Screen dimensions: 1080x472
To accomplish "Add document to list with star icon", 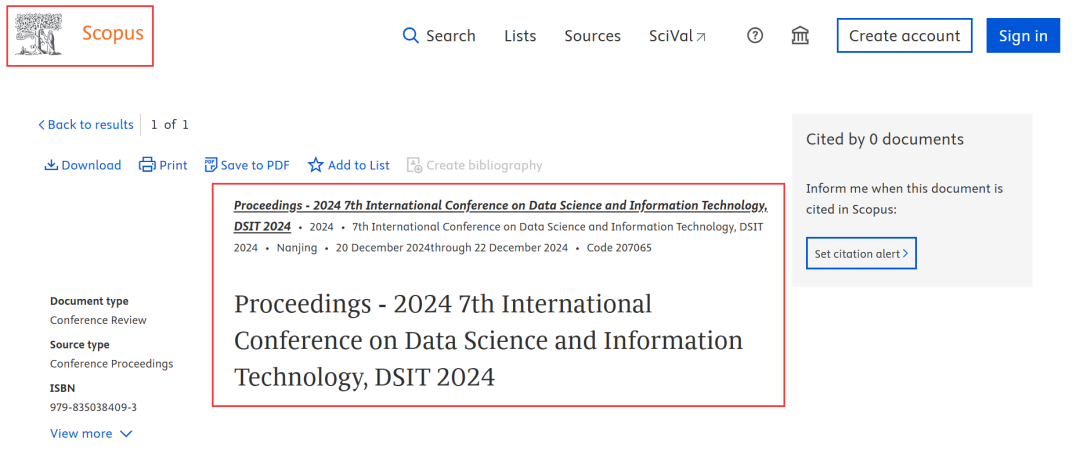I will tap(349, 165).
